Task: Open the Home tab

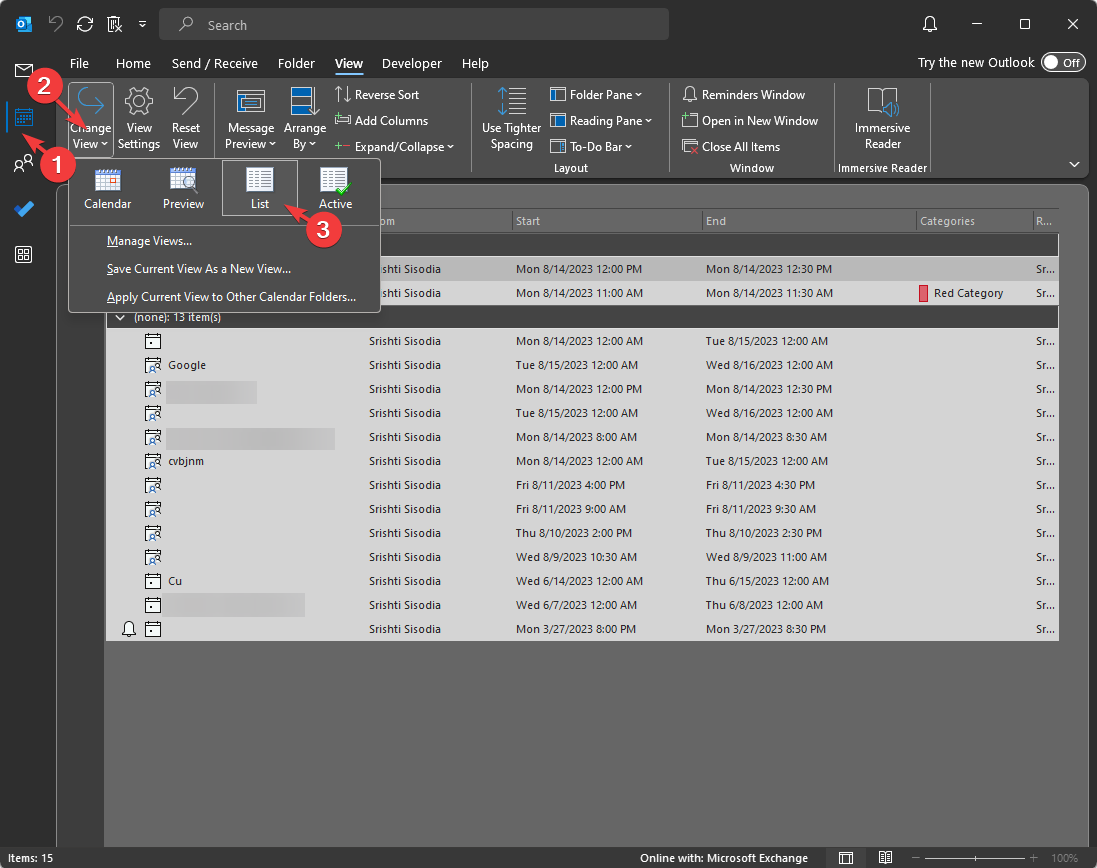Action: 133,63
